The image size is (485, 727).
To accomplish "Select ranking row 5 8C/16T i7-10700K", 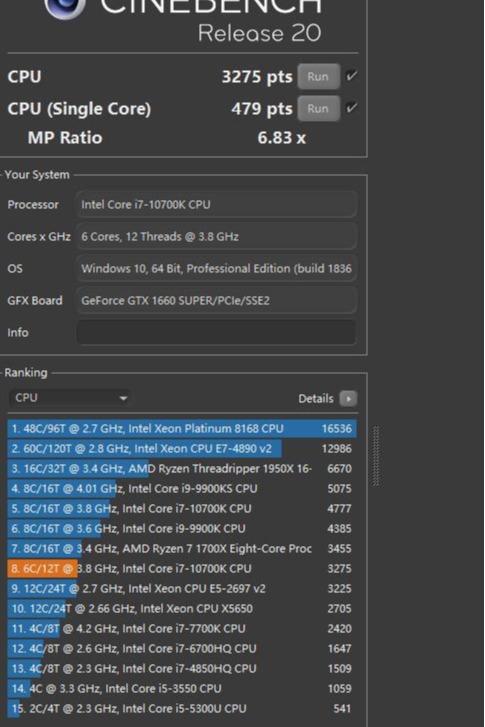I will (182, 508).
